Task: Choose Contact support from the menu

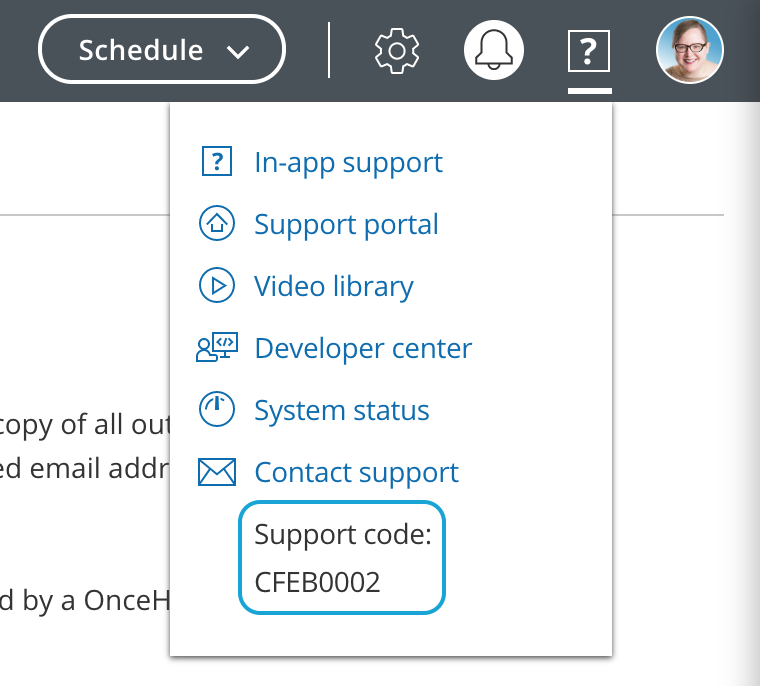Action: (x=357, y=472)
